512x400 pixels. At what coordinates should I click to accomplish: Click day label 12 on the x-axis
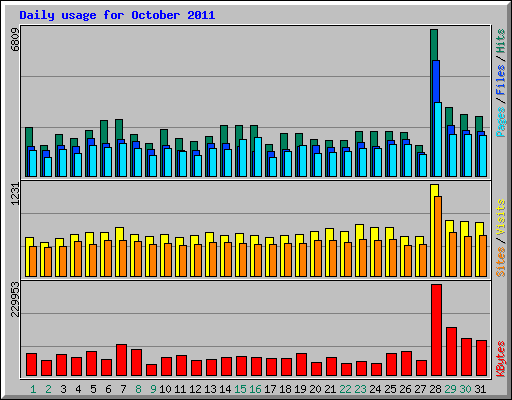(195, 389)
